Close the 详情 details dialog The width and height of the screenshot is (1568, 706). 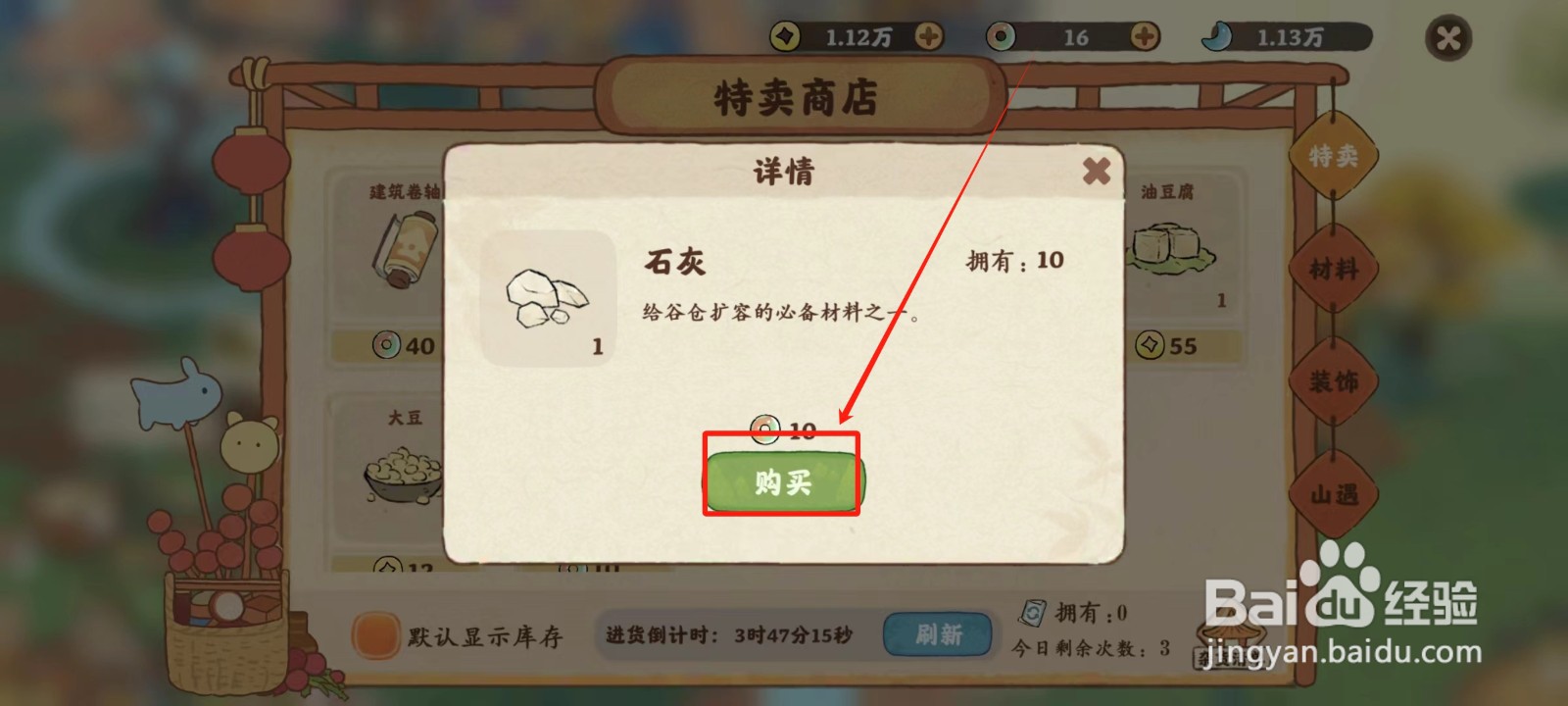click(1097, 171)
